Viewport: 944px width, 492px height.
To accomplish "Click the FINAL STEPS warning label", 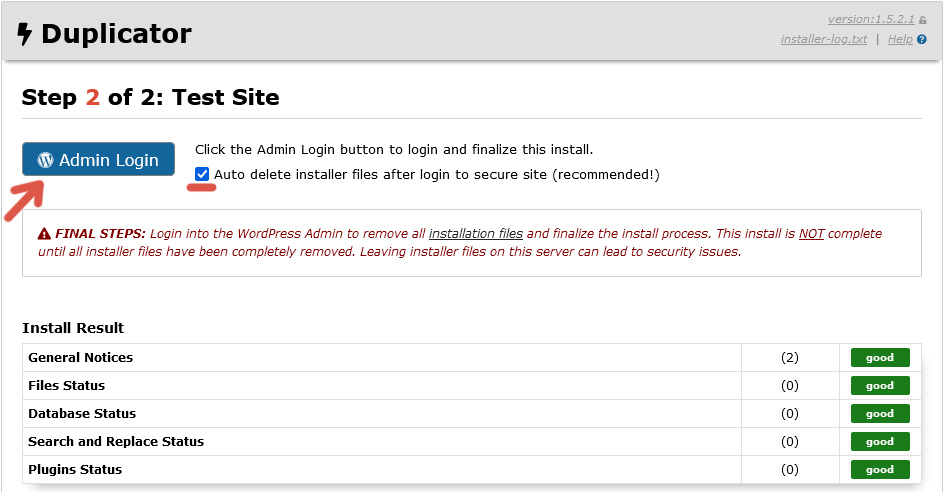I will point(101,234).
